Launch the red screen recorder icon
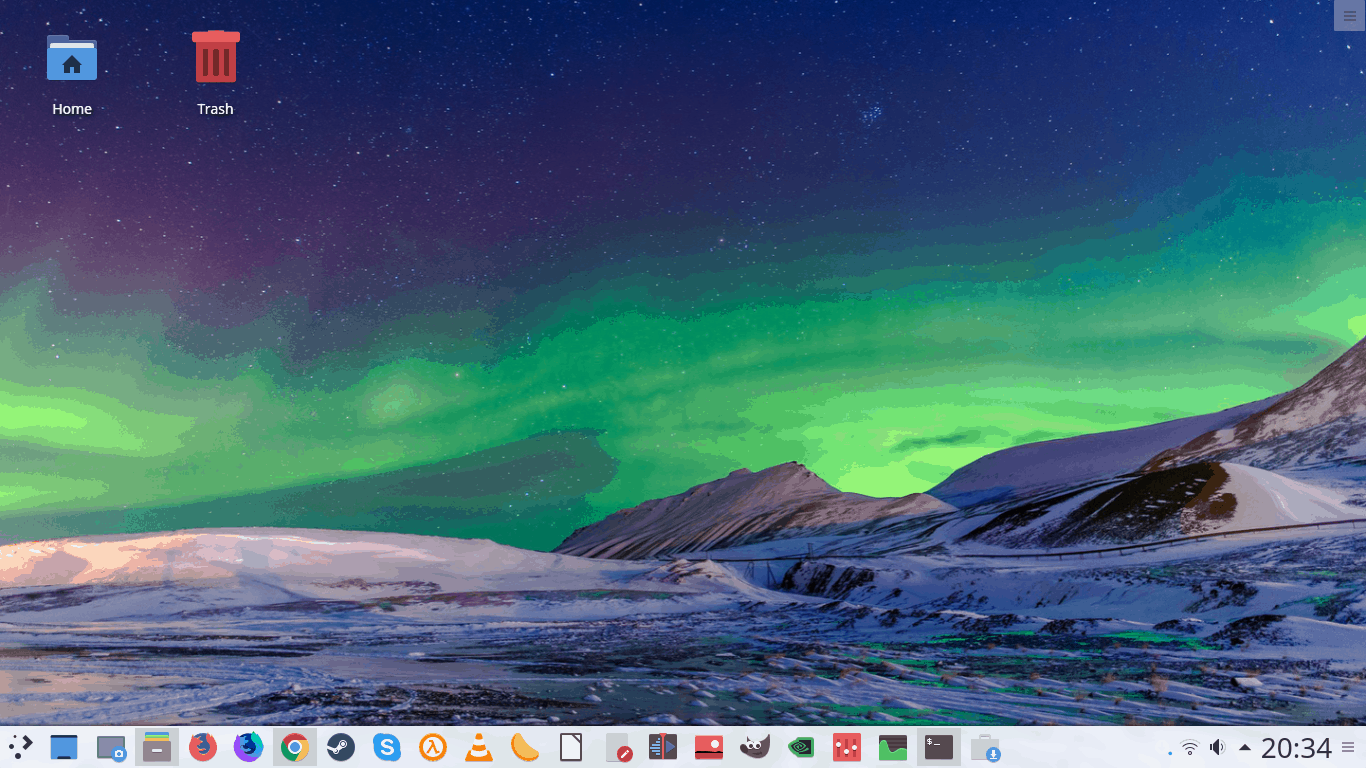This screenshot has width=1366, height=768. coord(709,747)
